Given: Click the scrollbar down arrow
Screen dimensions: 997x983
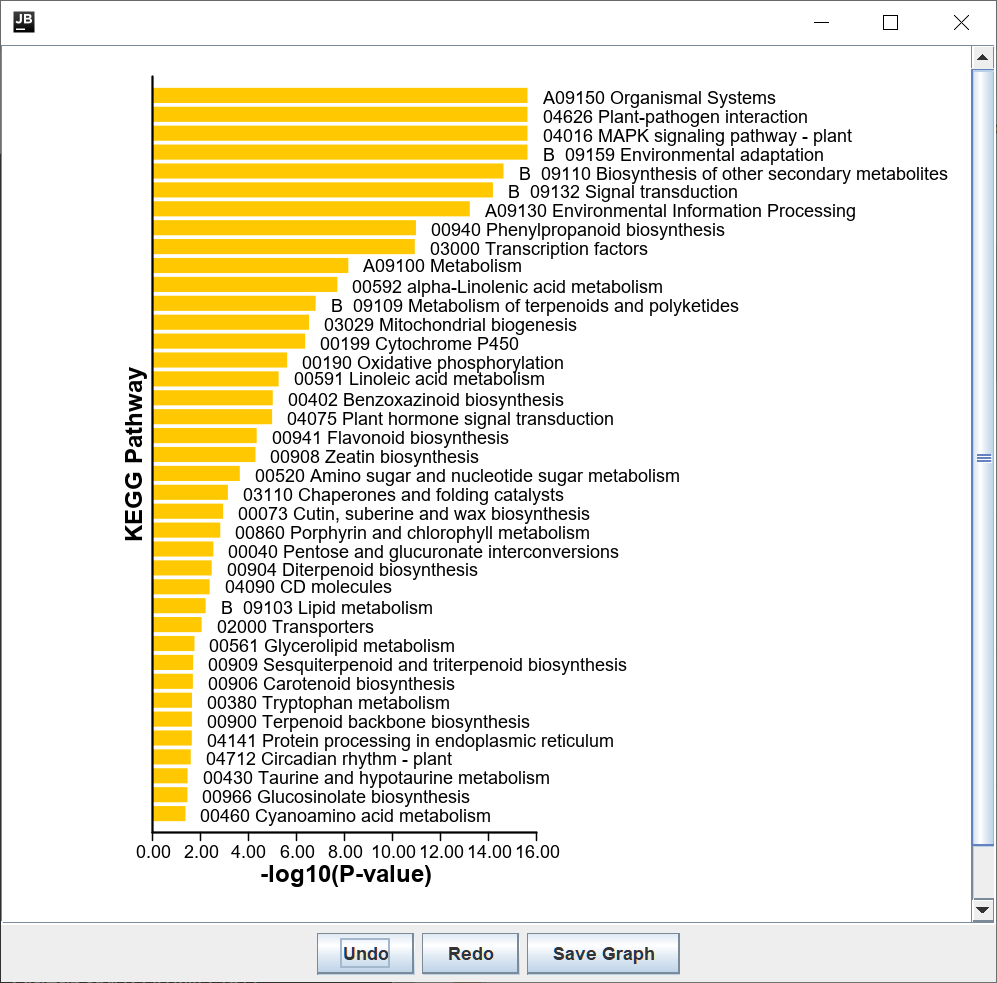Looking at the screenshot, I should click(x=982, y=910).
